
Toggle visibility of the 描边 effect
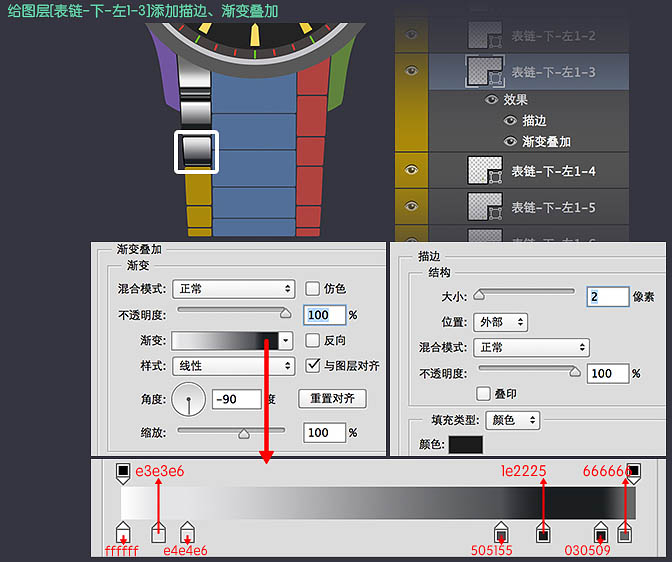(510, 120)
